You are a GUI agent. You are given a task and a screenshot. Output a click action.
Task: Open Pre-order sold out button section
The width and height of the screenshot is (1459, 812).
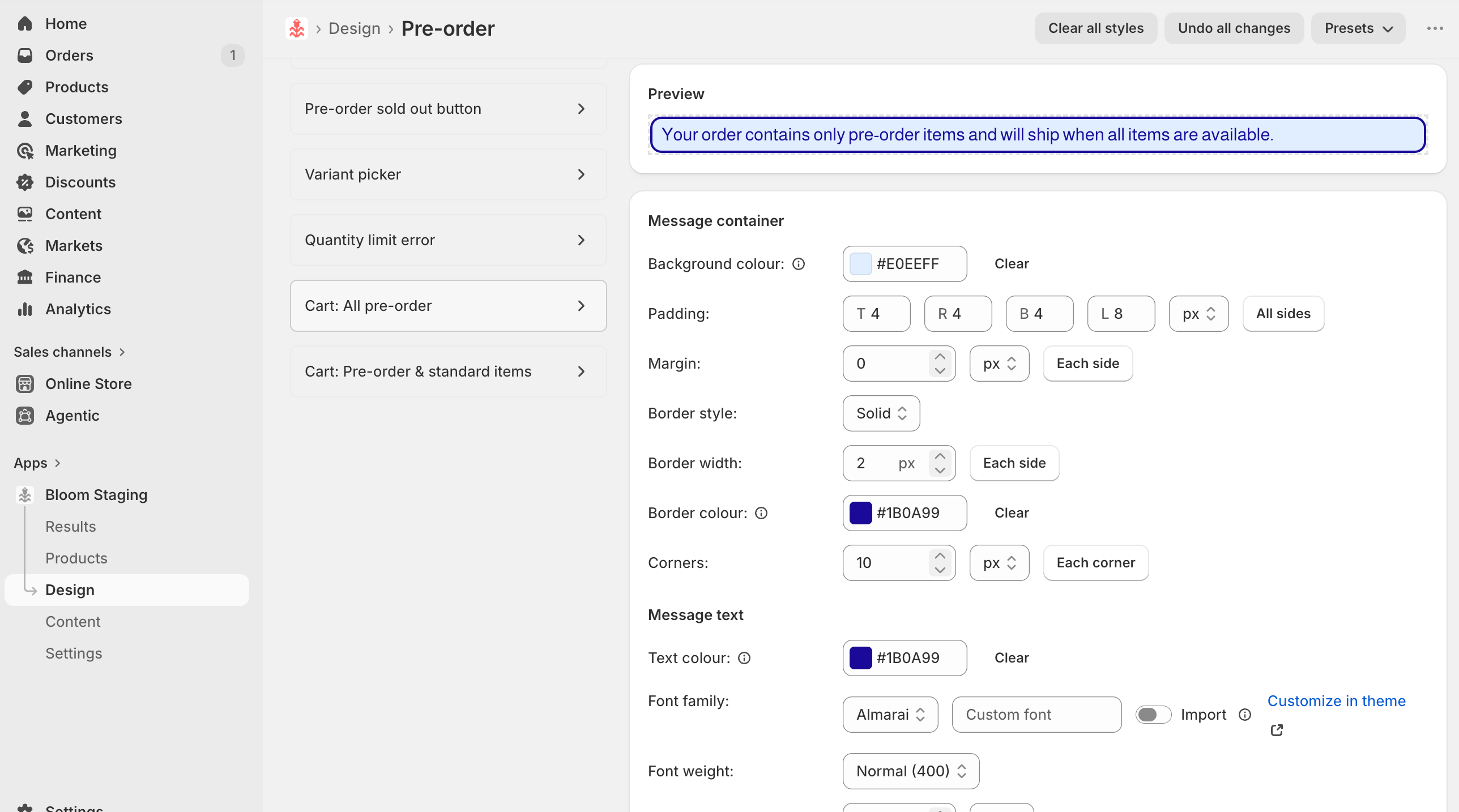pos(448,109)
